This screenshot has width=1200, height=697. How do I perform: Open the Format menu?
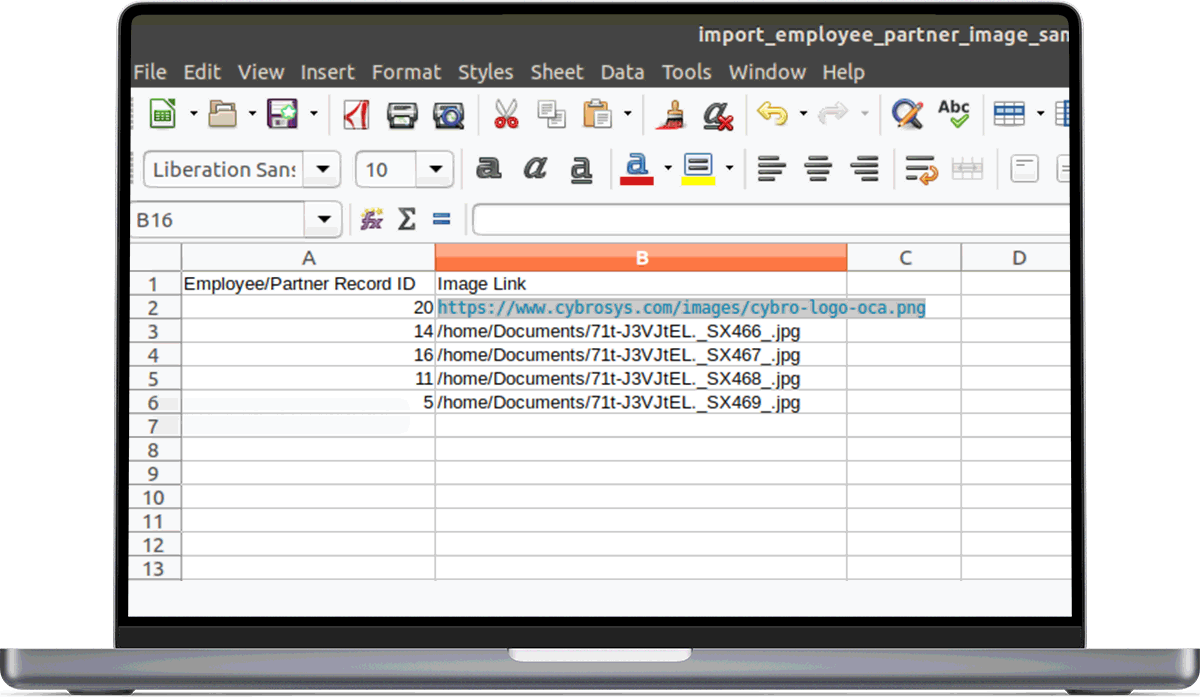click(x=406, y=72)
